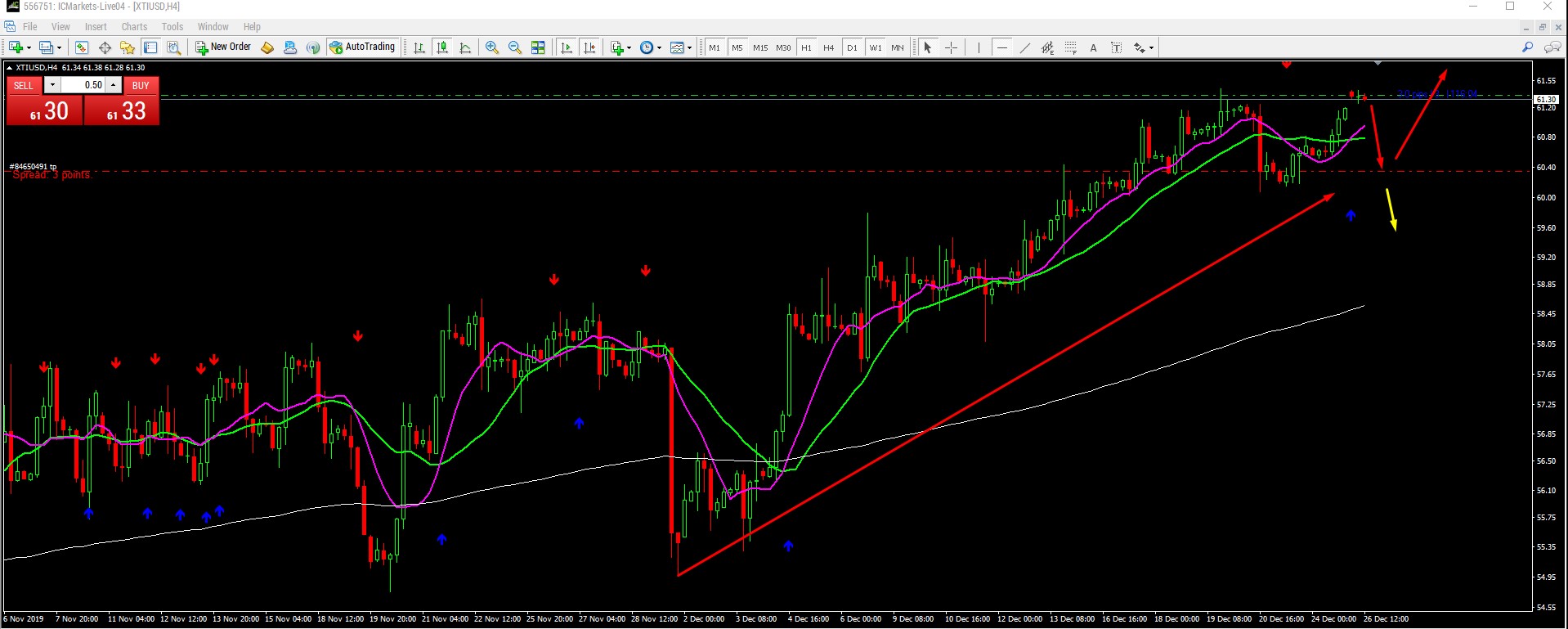Select the #84650491 tp line label
This screenshot has height=629, width=1568.
[x=34, y=167]
